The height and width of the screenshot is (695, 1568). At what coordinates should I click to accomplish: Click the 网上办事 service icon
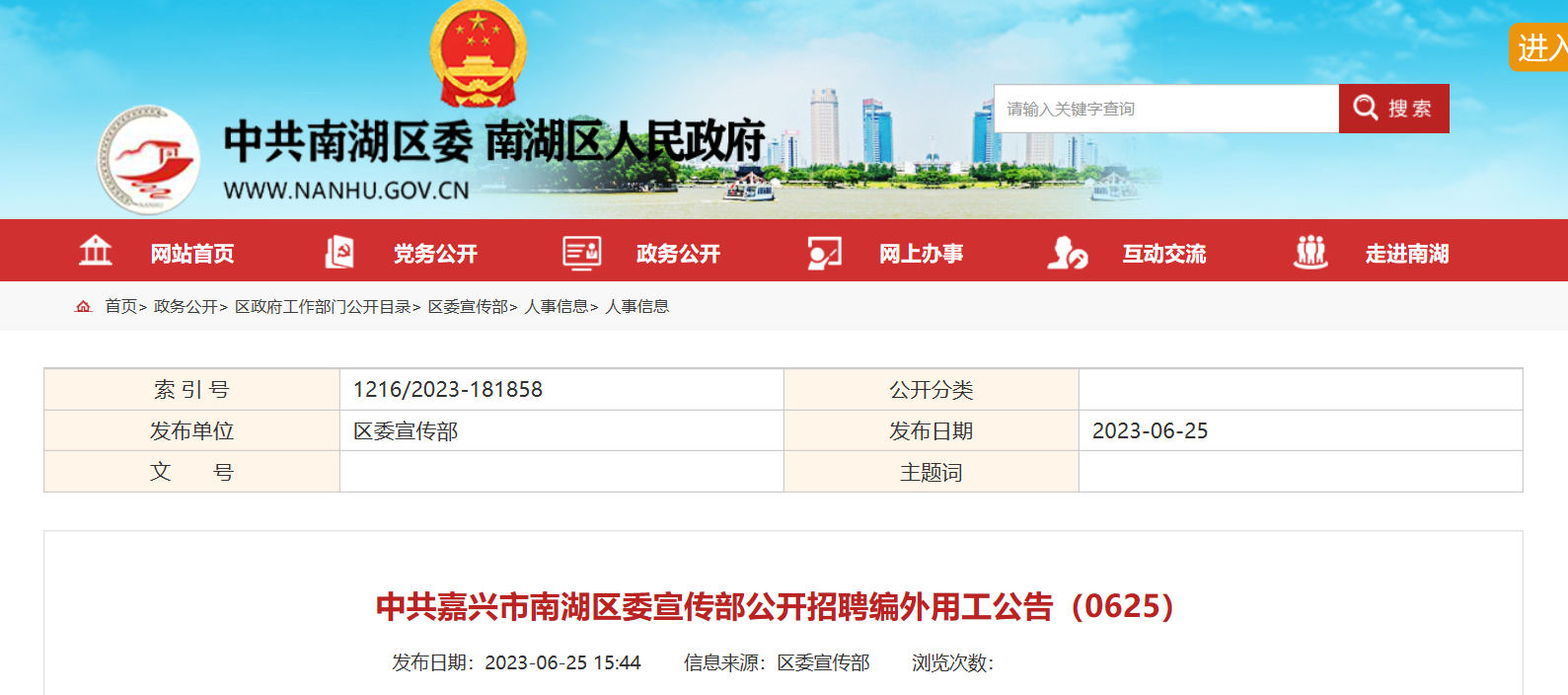point(824,253)
